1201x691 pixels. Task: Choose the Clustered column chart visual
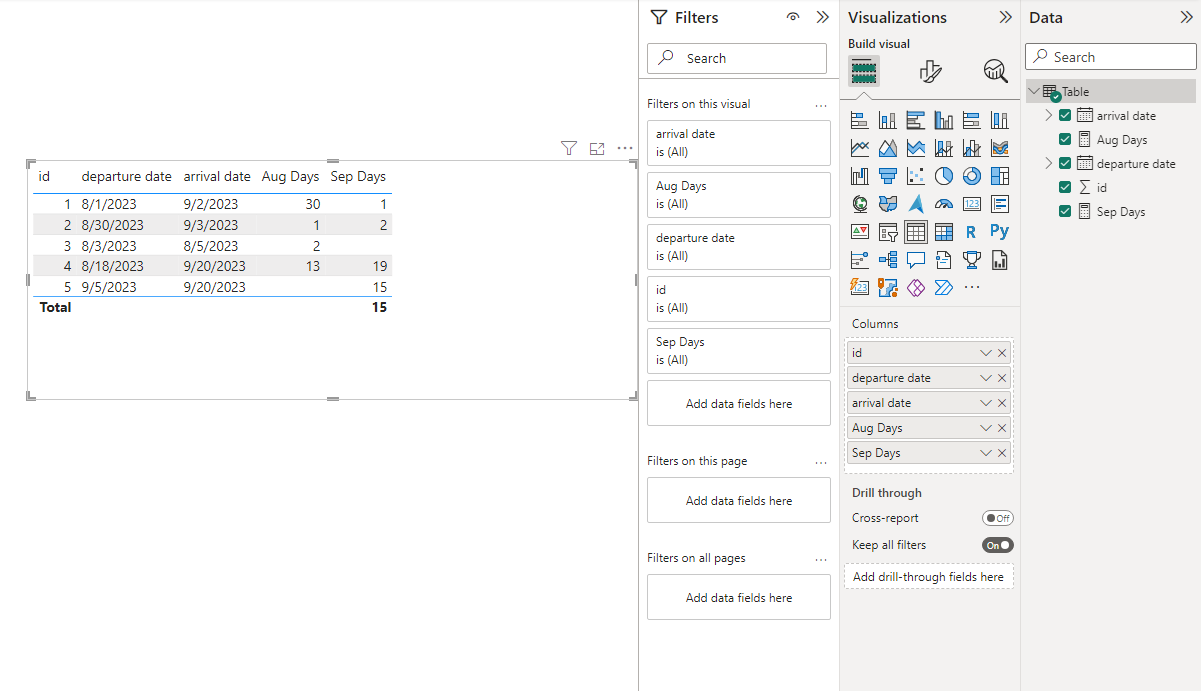pyautogui.click(x=943, y=120)
